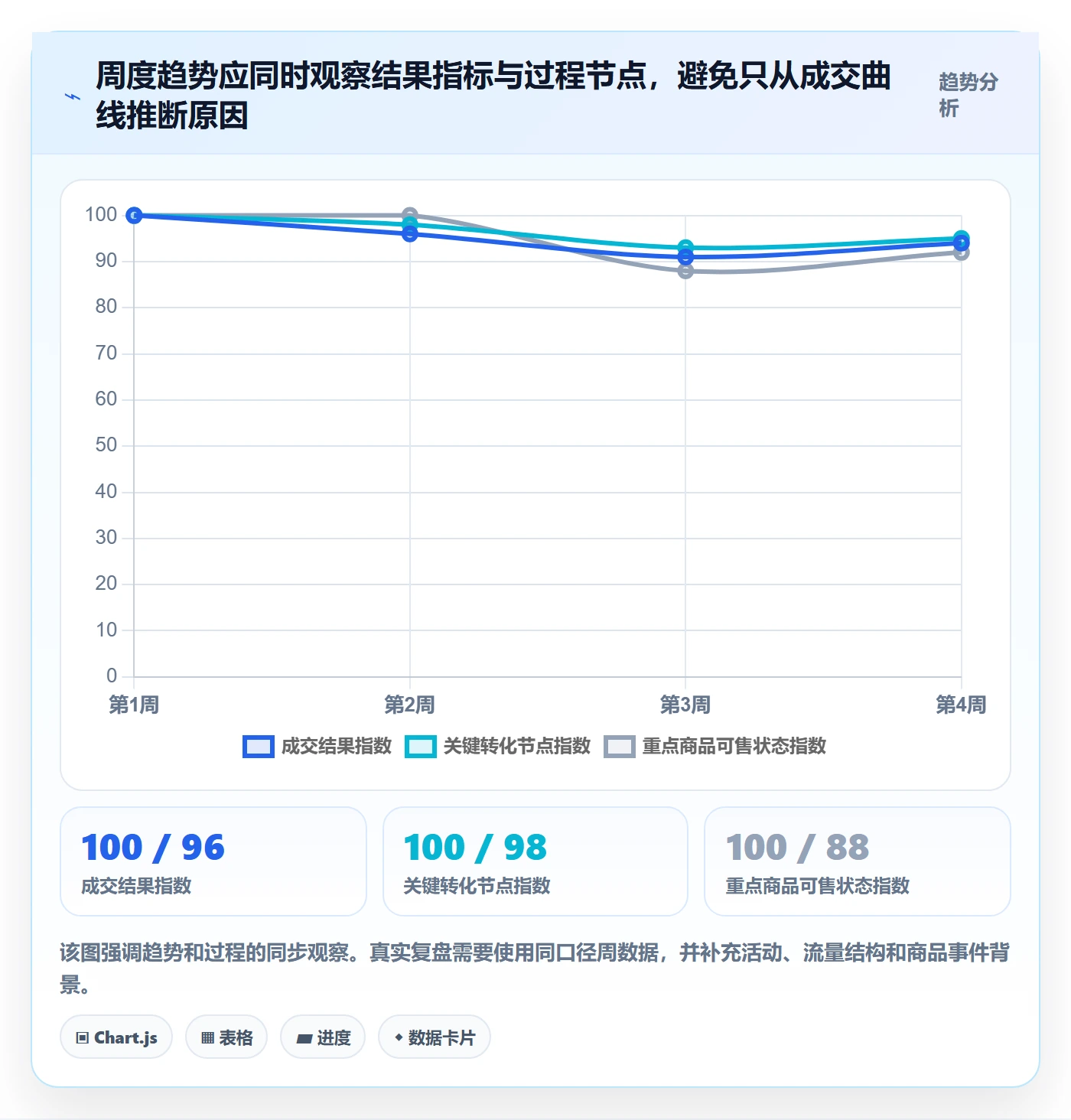The image size is (1071, 1120).
Task: Click the 数据卡片 tag
Action: click(x=435, y=1037)
